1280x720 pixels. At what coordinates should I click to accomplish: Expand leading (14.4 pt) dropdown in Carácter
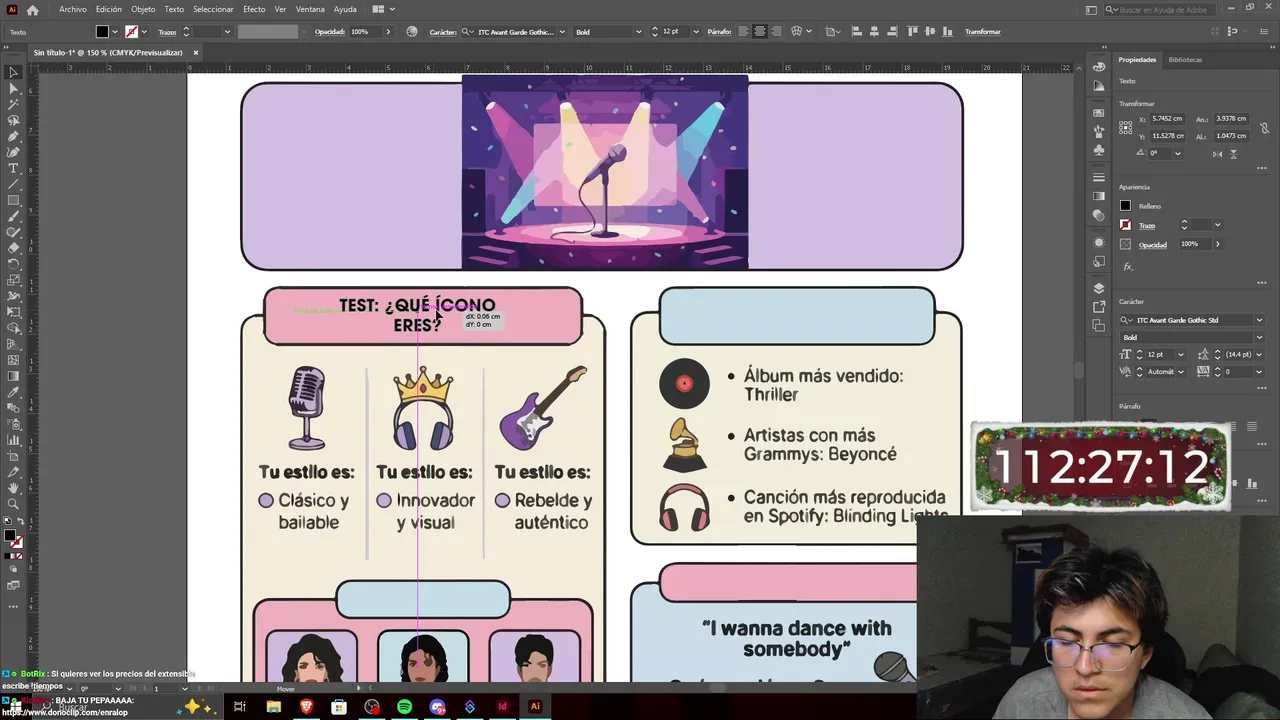click(1260, 354)
